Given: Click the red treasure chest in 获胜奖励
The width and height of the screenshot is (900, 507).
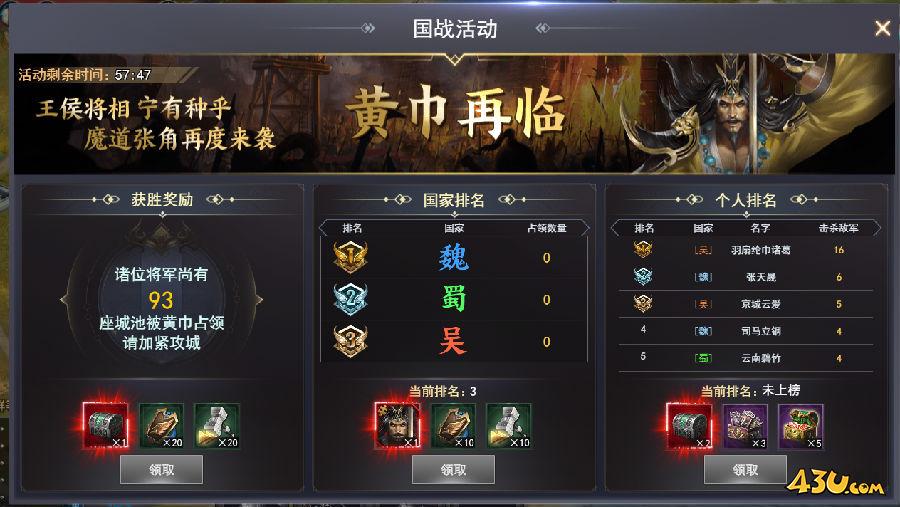Looking at the screenshot, I should pyautogui.click(x=106, y=425).
